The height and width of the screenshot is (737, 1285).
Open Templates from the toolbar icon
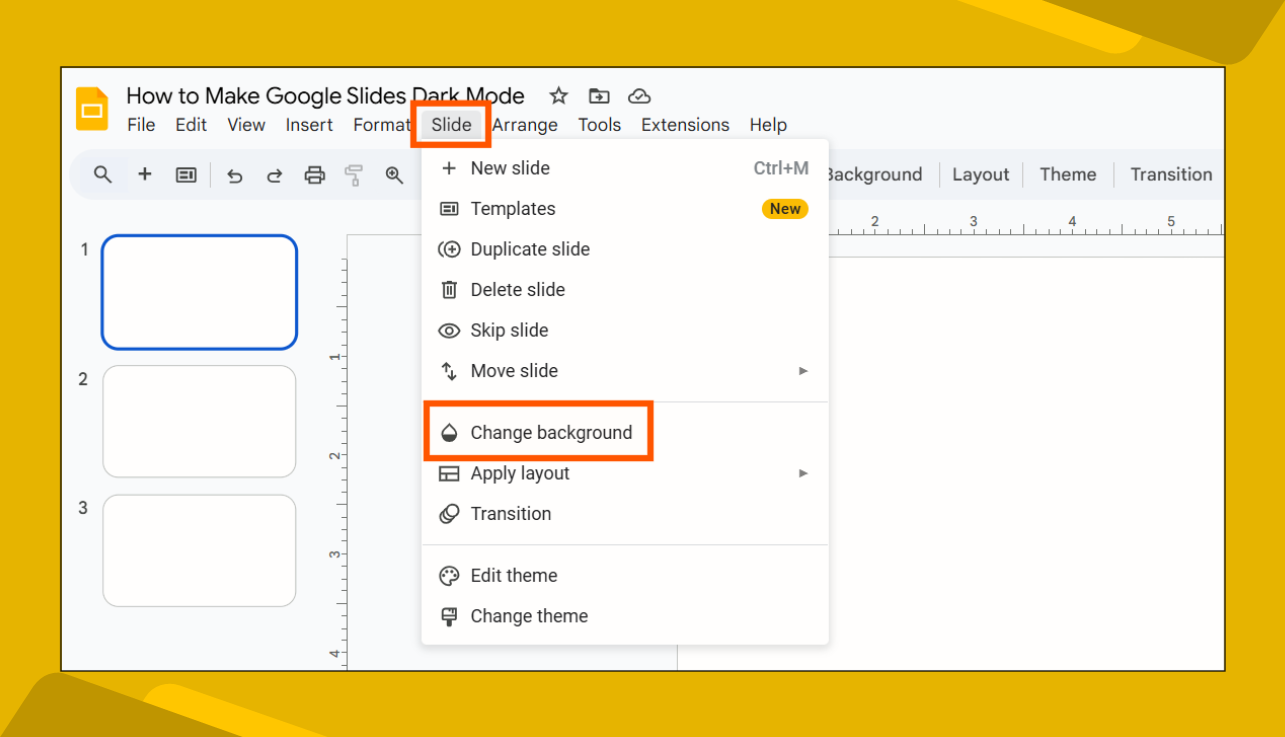click(x=185, y=174)
